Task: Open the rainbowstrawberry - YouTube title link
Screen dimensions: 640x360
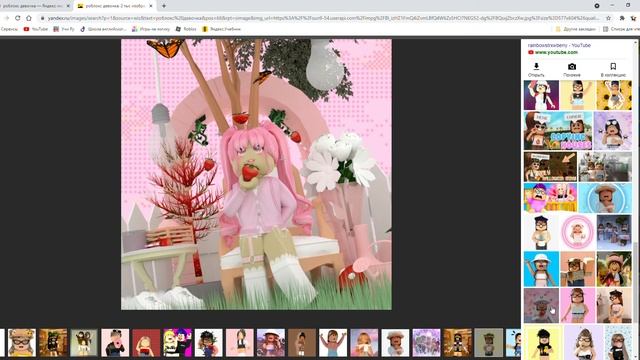Action: click(x=559, y=45)
